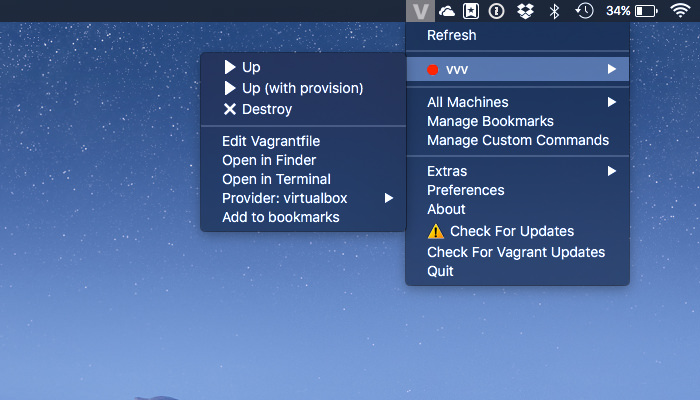Click the Dropbox menu bar icon
700x400 pixels.
pos(525,11)
